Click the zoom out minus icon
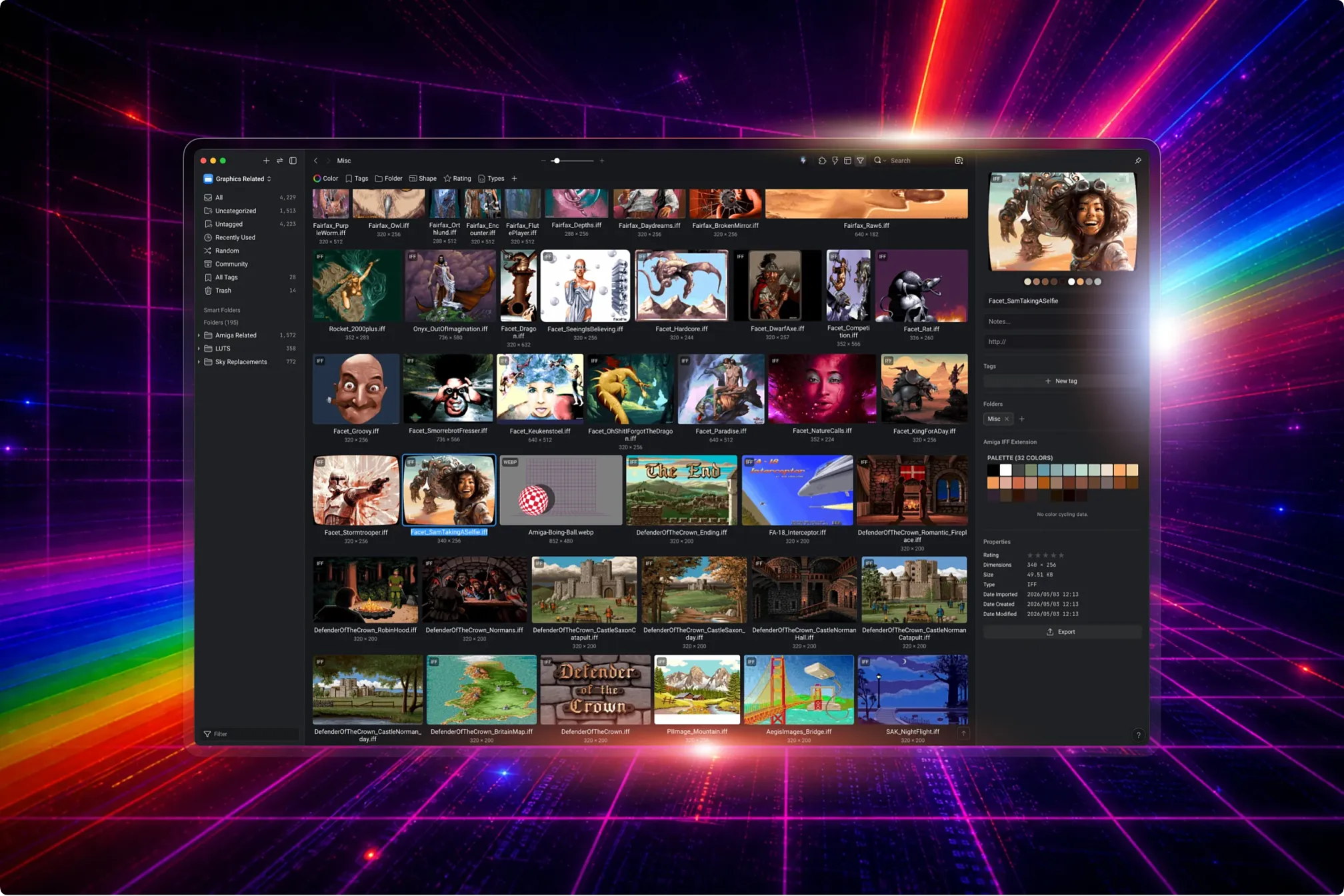The image size is (1344, 896). click(x=543, y=161)
